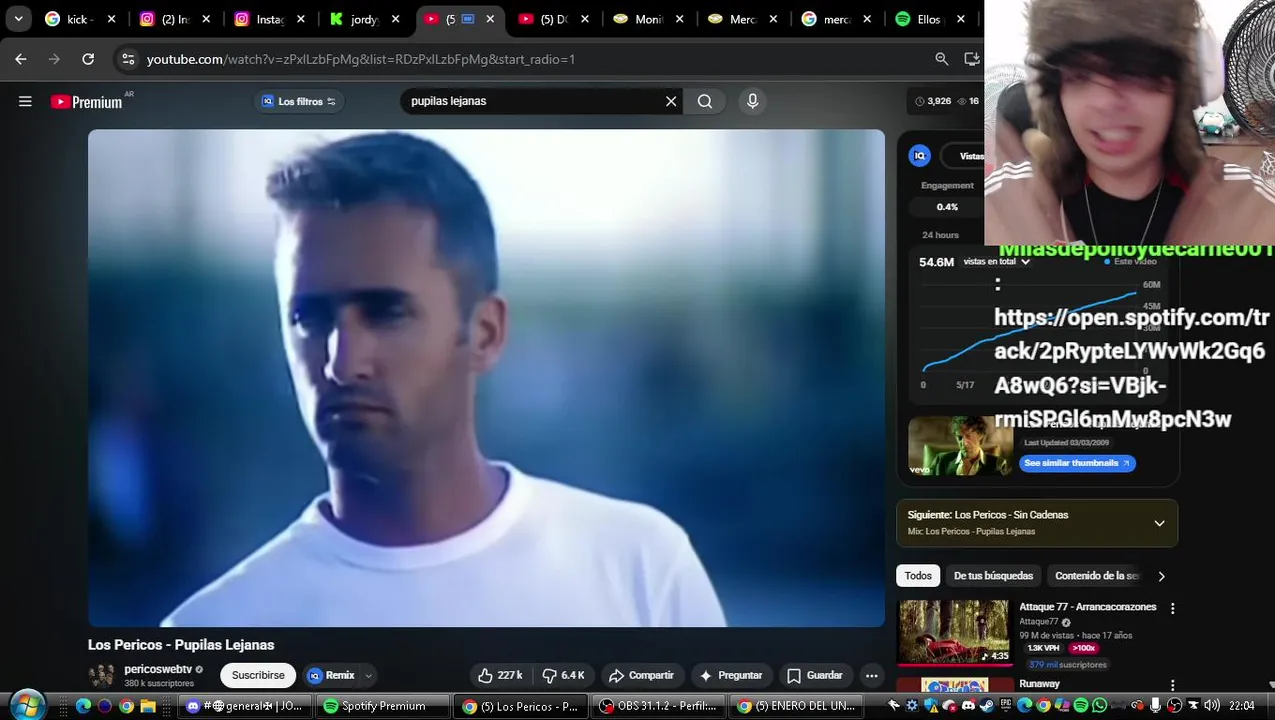Open the file explorer folder icon in taskbar
1275x720 pixels.
(148, 706)
